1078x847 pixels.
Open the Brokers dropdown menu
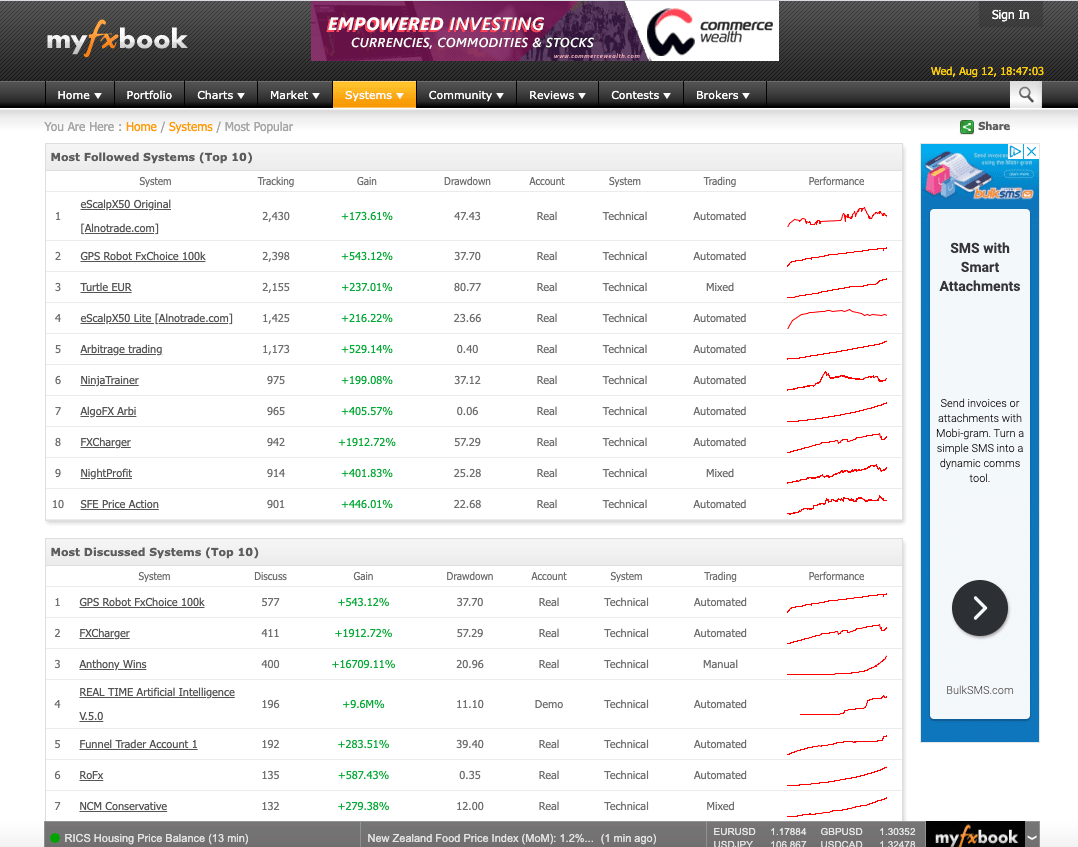pos(724,94)
